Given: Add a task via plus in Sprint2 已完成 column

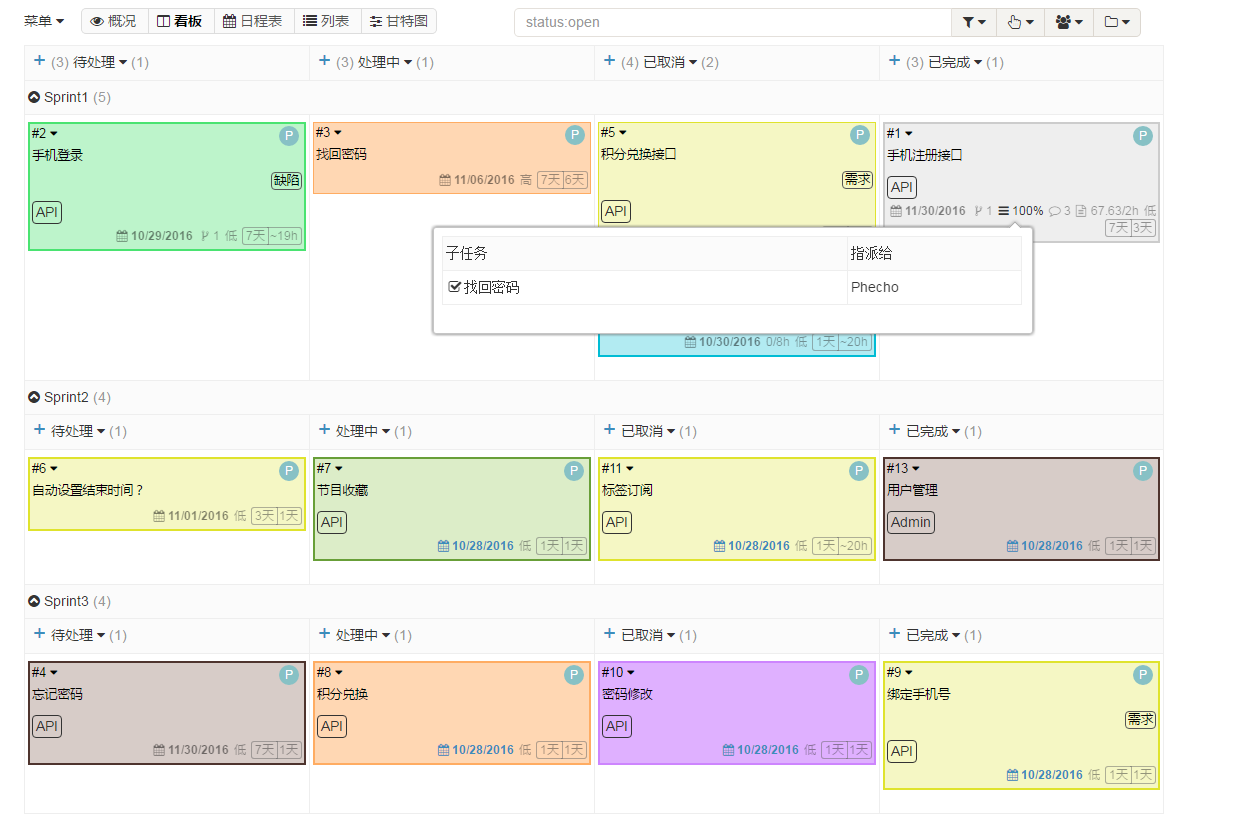Looking at the screenshot, I should pyautogui.click(x=892, y=430).
